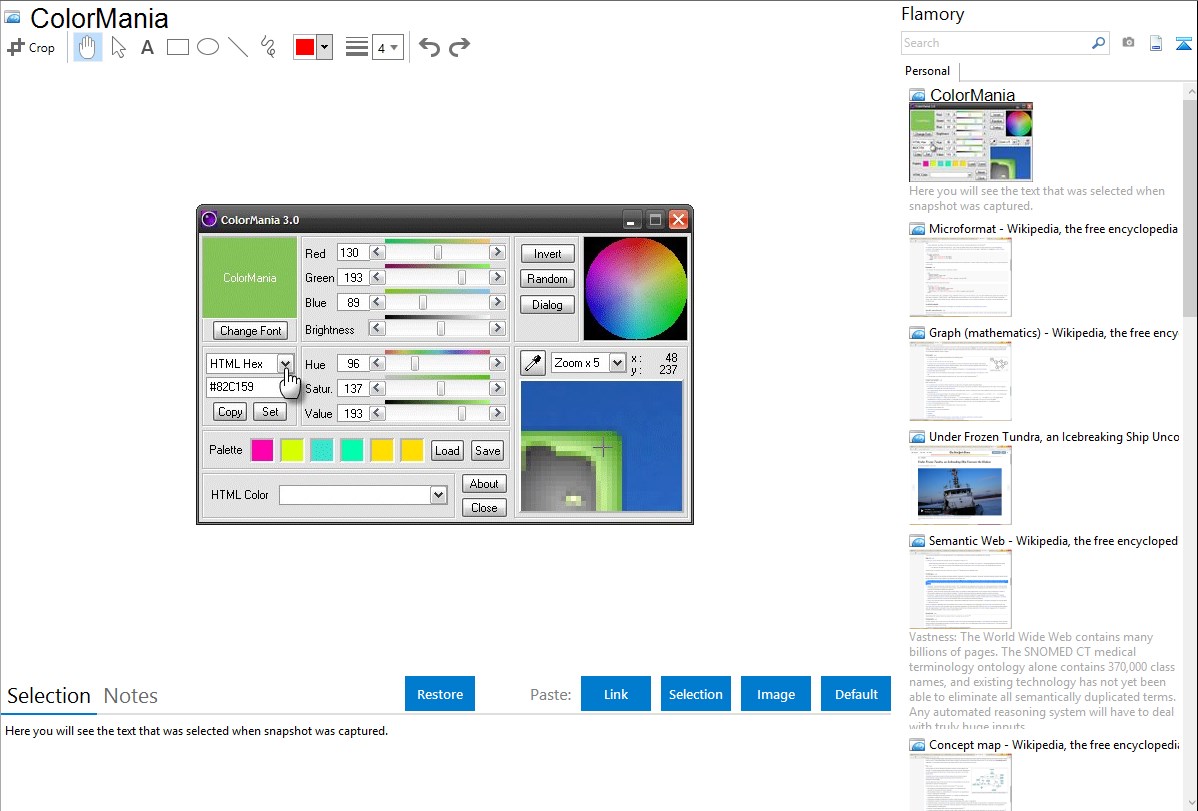Screen dimensions: 1198x811
Task: Increase Blue with right arrow
Action: (497, 302)
